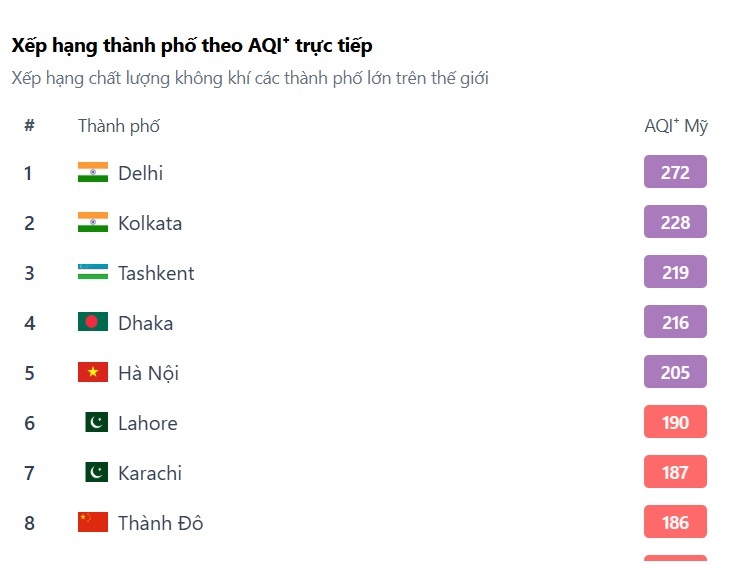Click the India flag next to Kolkata

click(x=93, y=222)
